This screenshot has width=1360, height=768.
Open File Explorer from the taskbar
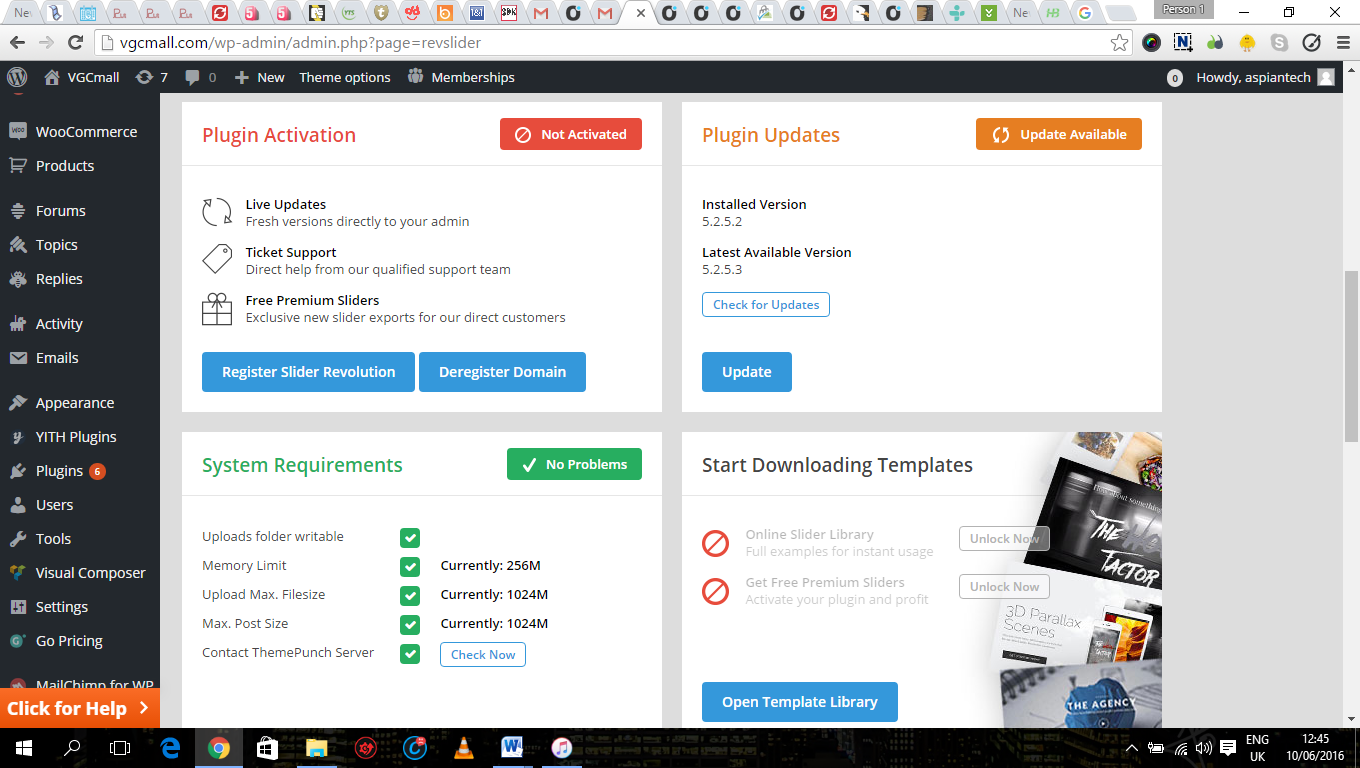(316, 747)
